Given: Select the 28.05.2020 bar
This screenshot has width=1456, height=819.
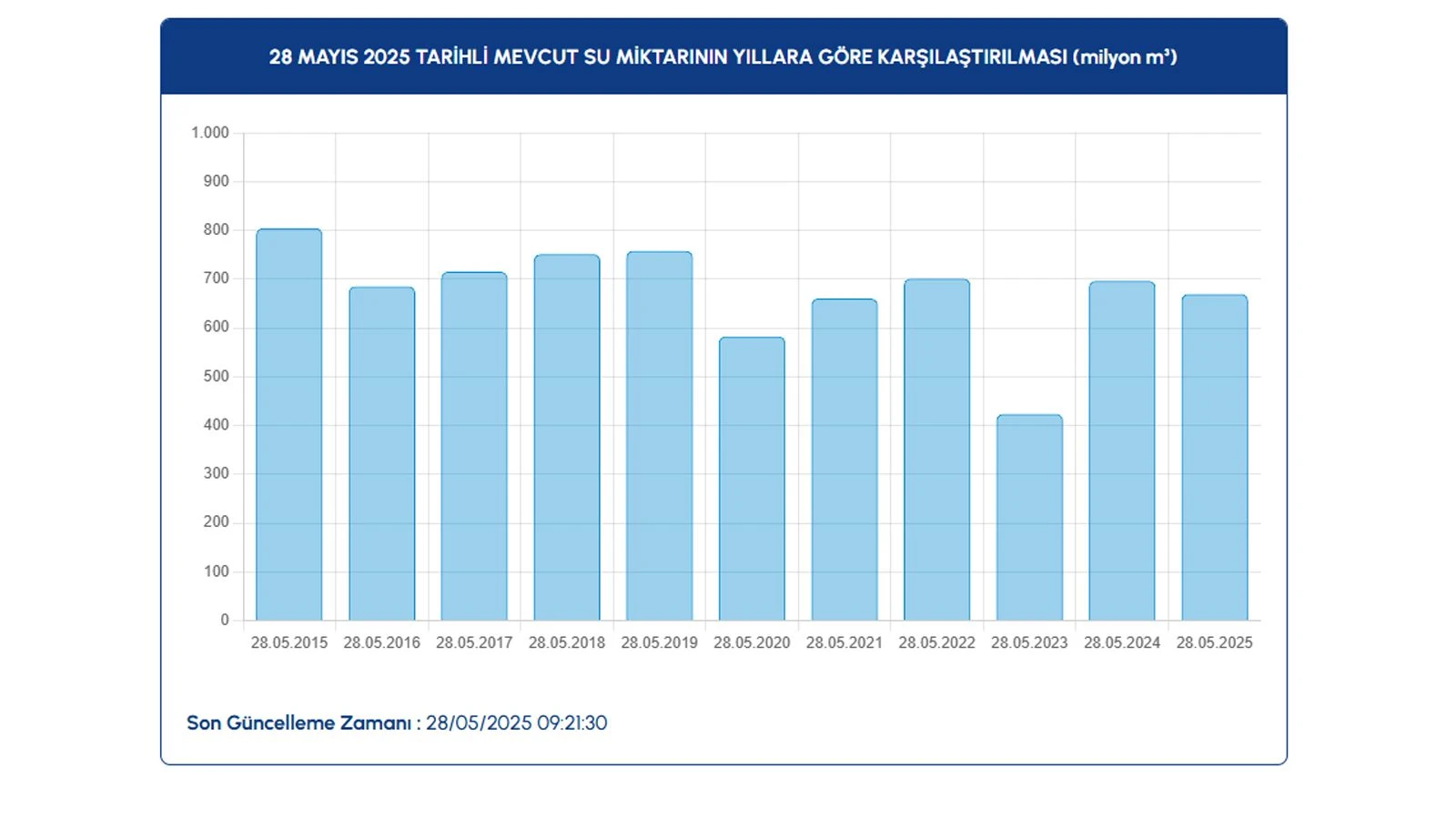Looking at the screenshot, I should point(752,479).
